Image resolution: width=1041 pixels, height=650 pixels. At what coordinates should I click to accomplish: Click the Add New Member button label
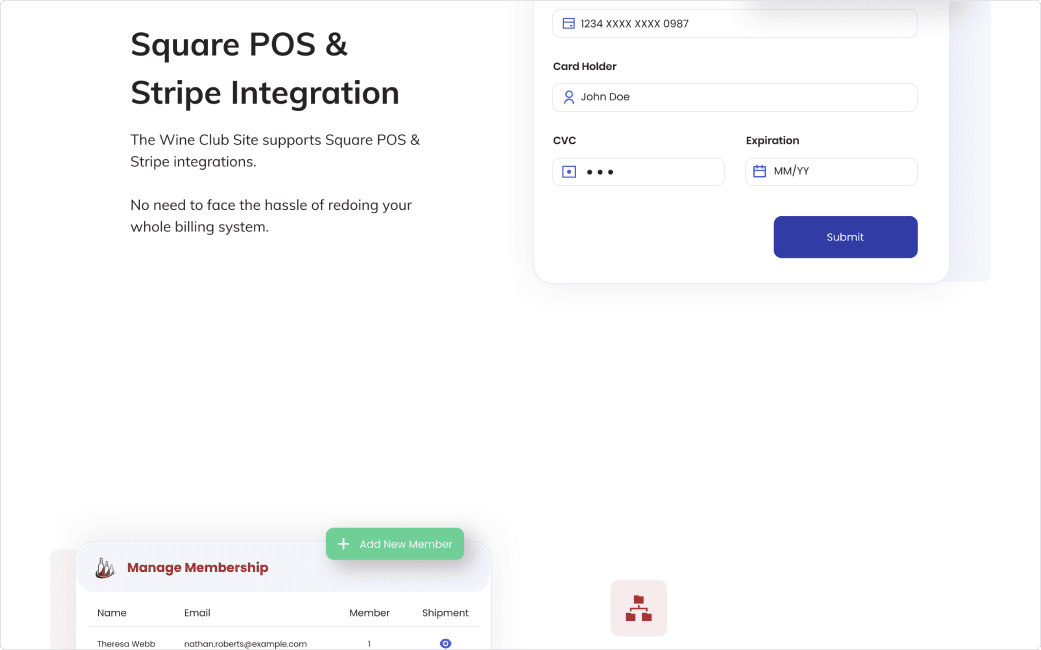pyautogui.click(x=405, y=544)
